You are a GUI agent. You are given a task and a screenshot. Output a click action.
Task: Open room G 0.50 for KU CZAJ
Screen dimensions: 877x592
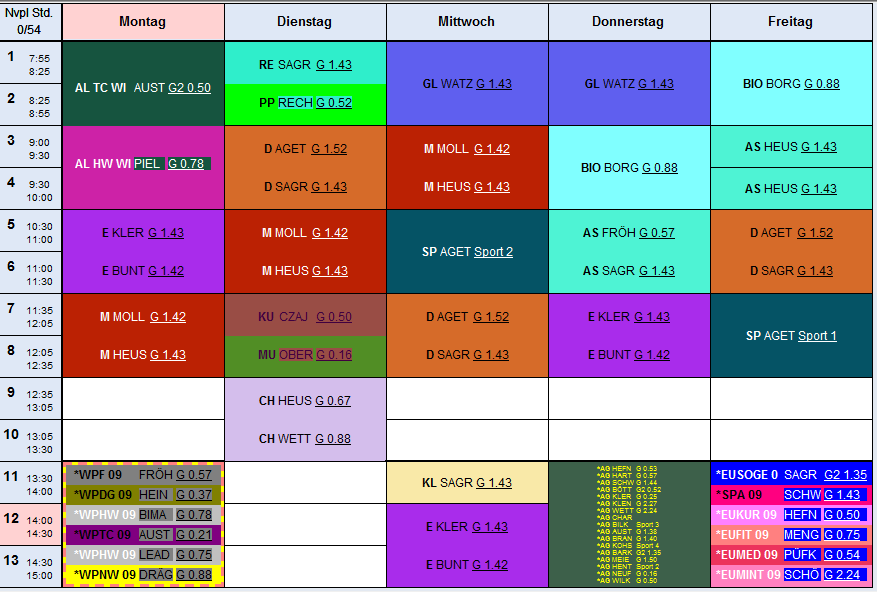334,317
